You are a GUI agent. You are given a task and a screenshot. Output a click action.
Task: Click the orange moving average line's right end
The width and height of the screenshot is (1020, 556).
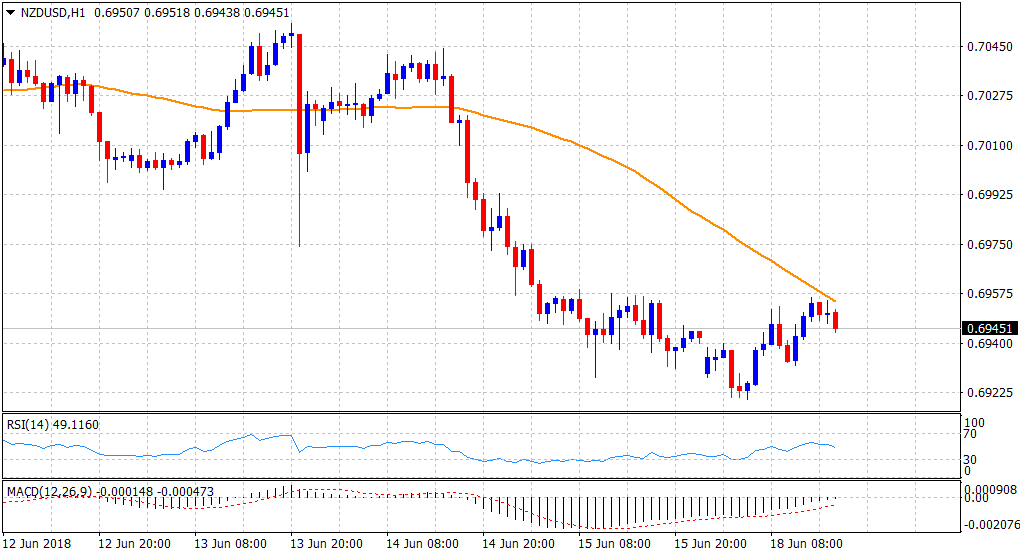click(834, 300)
